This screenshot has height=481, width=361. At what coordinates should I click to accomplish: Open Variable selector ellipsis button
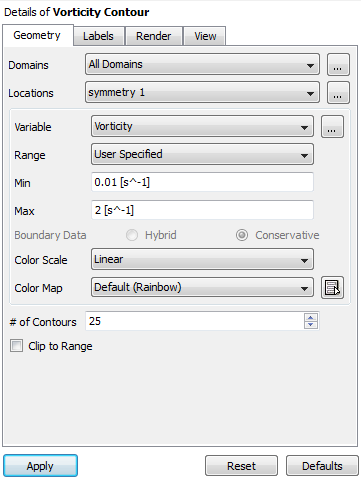pos(332,126)
